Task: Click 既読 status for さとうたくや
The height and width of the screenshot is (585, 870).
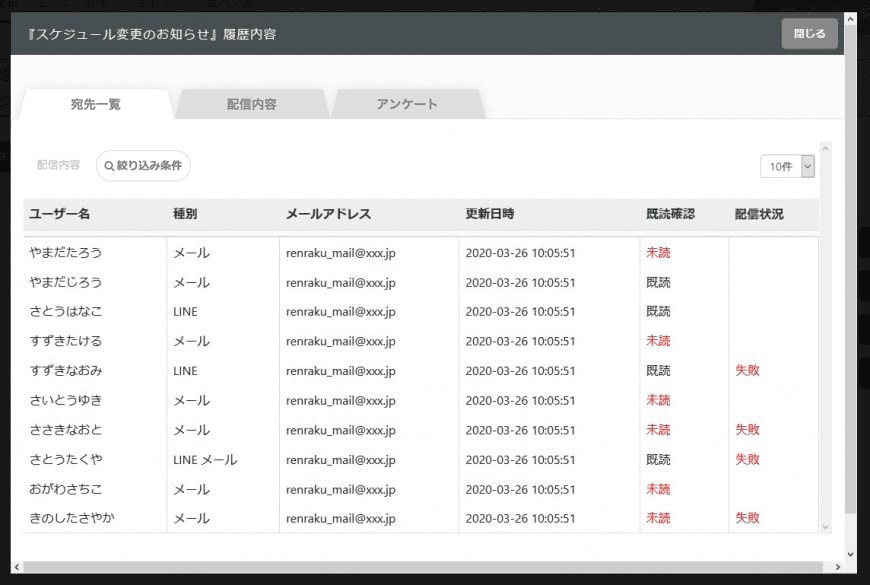Action: pos(658,460)
